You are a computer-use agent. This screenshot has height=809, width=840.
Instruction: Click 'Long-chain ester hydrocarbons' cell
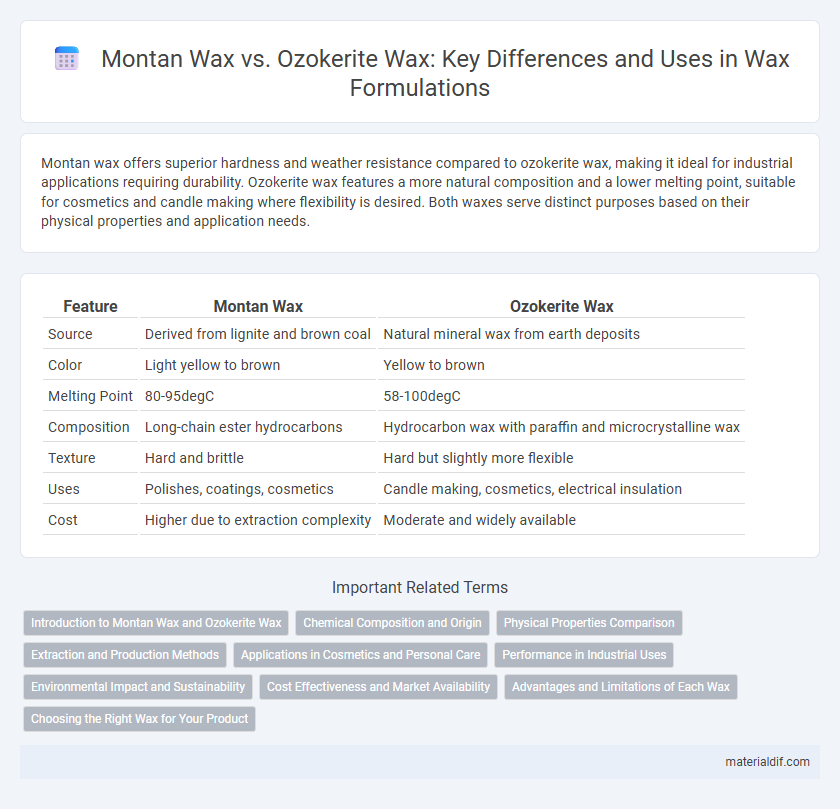coord(258,428)
